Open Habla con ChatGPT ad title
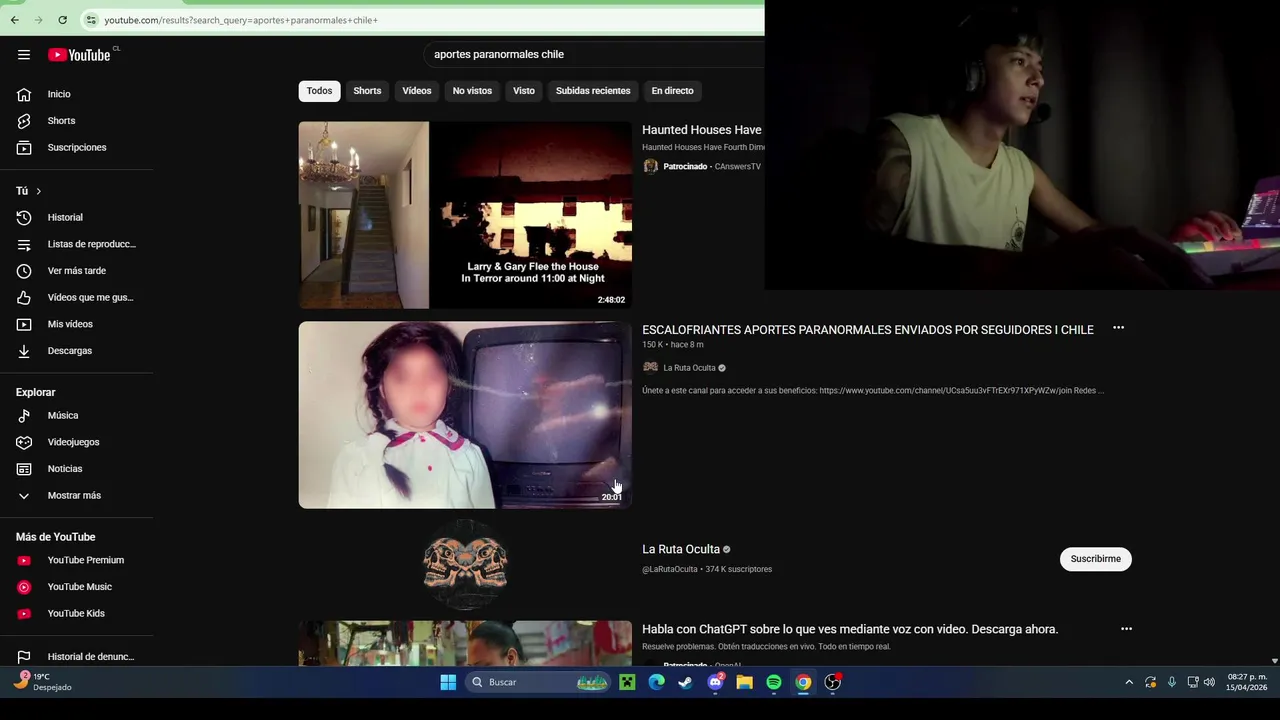1280x720 pixels. pos(850,629)
